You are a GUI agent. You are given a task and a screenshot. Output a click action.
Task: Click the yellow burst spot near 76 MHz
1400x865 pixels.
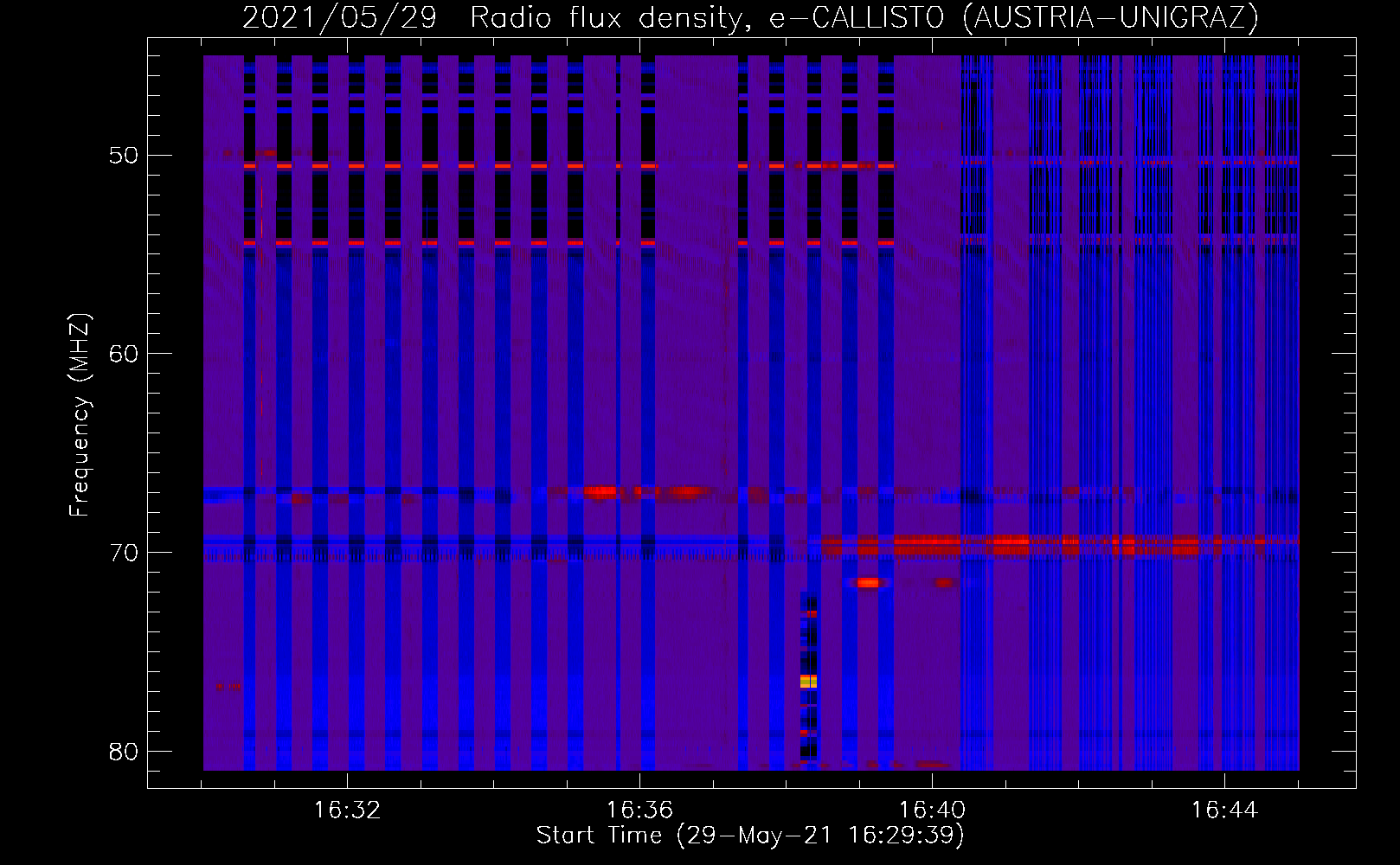click(x=808, y=682)
